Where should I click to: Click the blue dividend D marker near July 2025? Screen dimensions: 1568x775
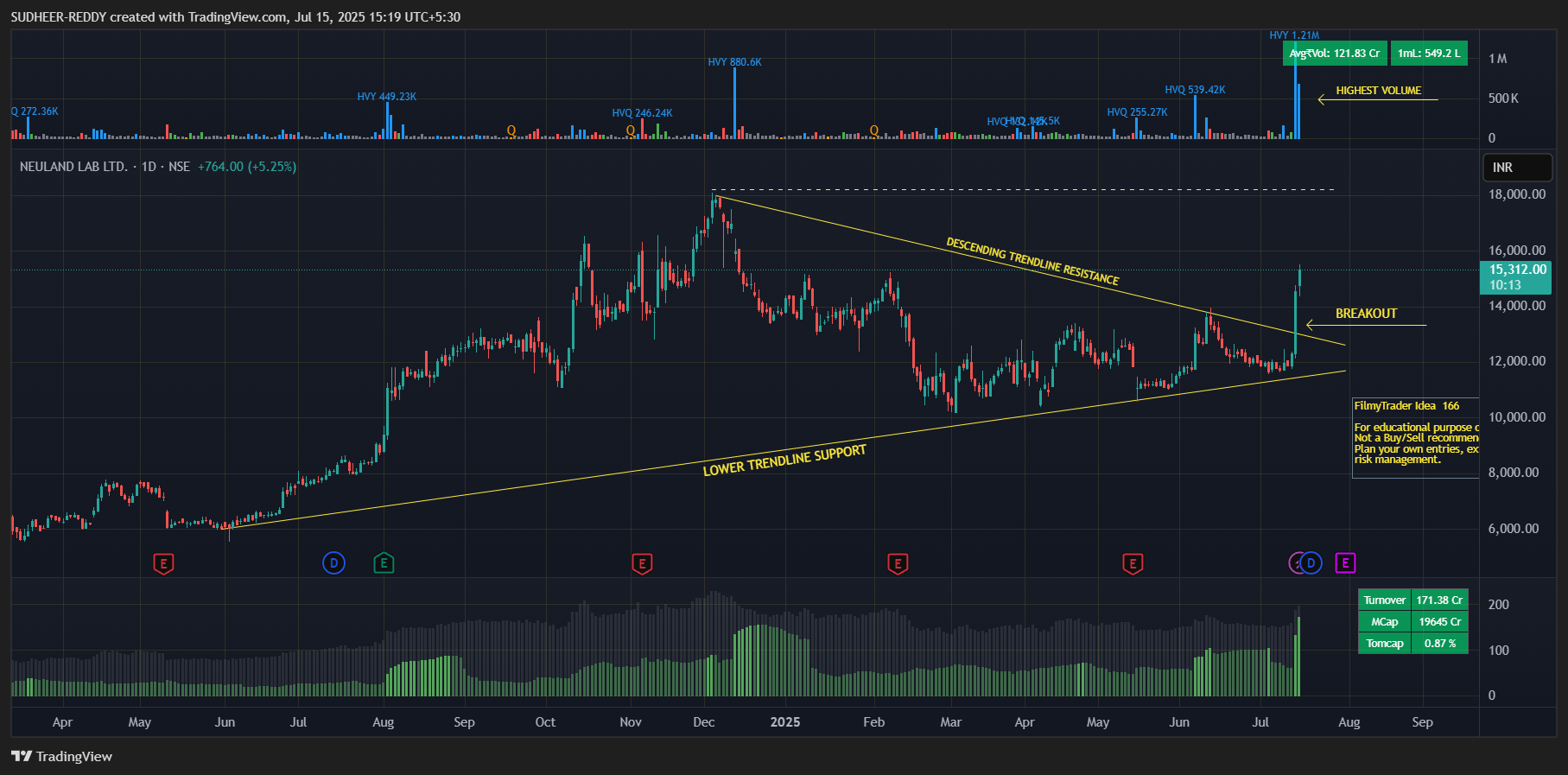click(1311, 563)
